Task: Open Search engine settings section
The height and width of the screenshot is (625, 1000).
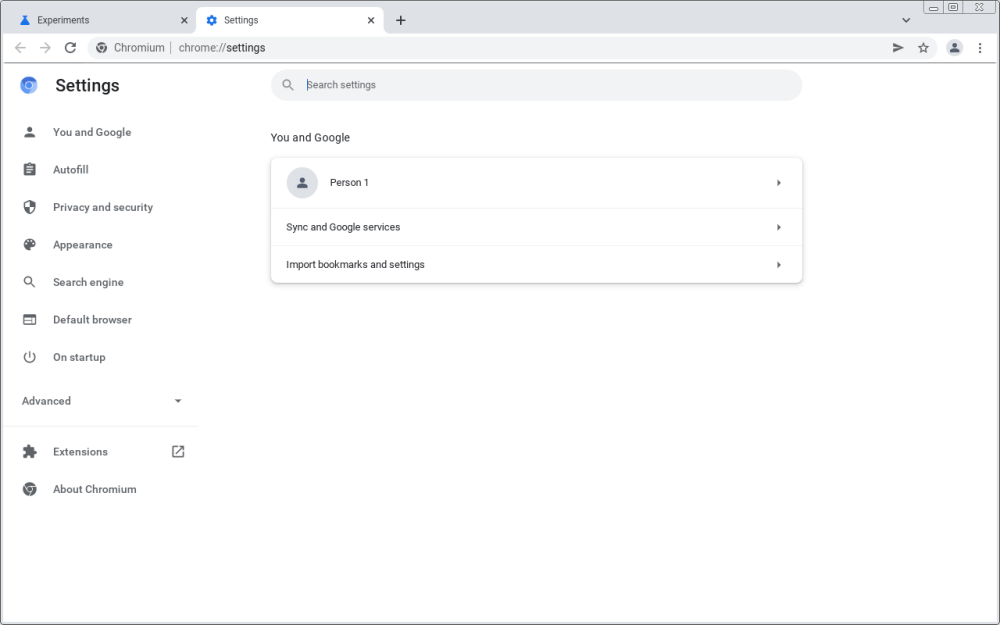Action: (88, 282)
